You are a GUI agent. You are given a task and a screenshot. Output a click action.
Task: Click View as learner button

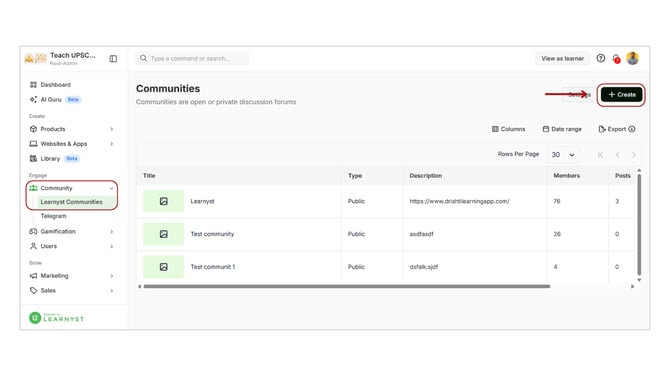562,59
